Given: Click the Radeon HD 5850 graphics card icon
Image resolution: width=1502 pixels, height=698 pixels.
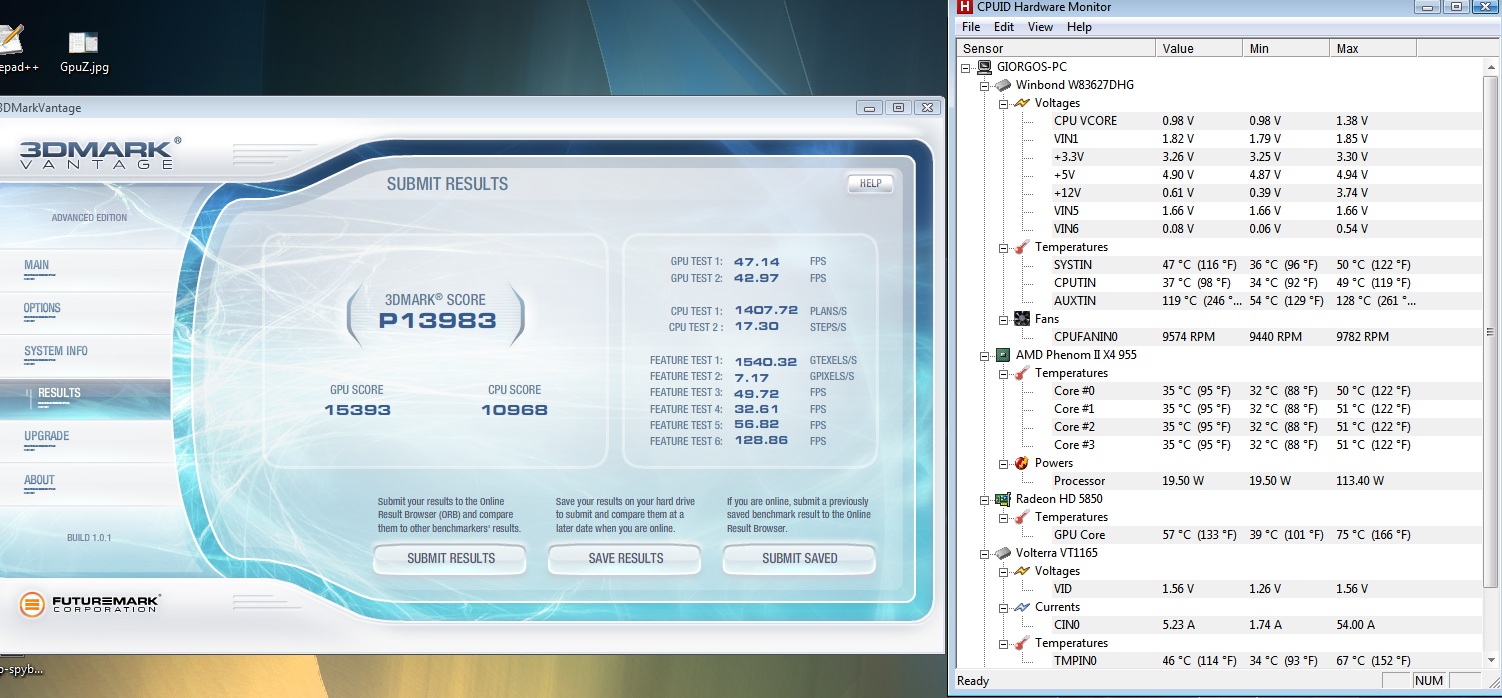Looking at the screenshot, I should pyautogui.click(x=1003, y=499).
